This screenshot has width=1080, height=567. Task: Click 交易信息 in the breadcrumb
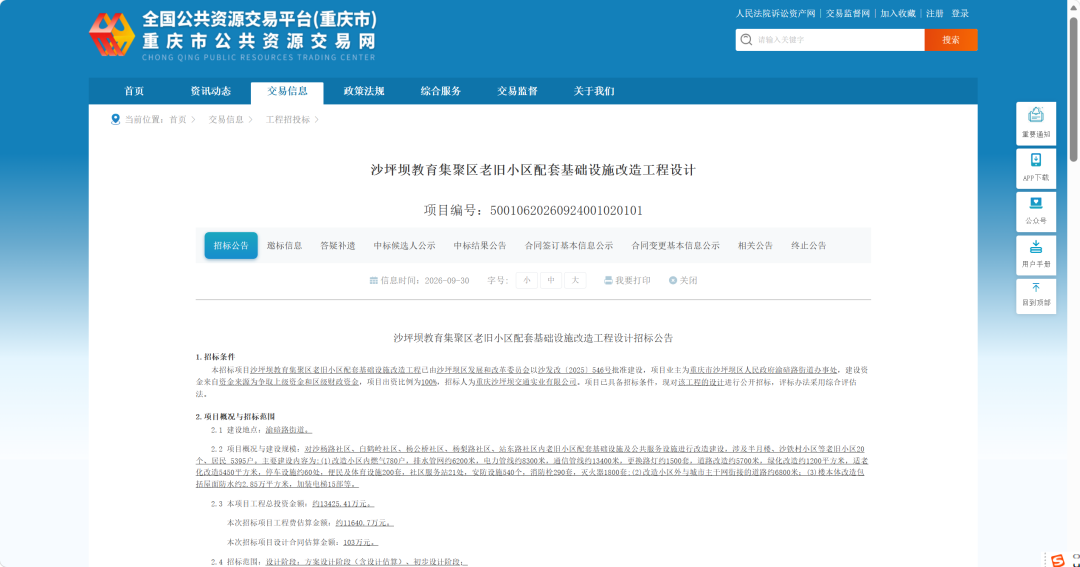point(227,120)
